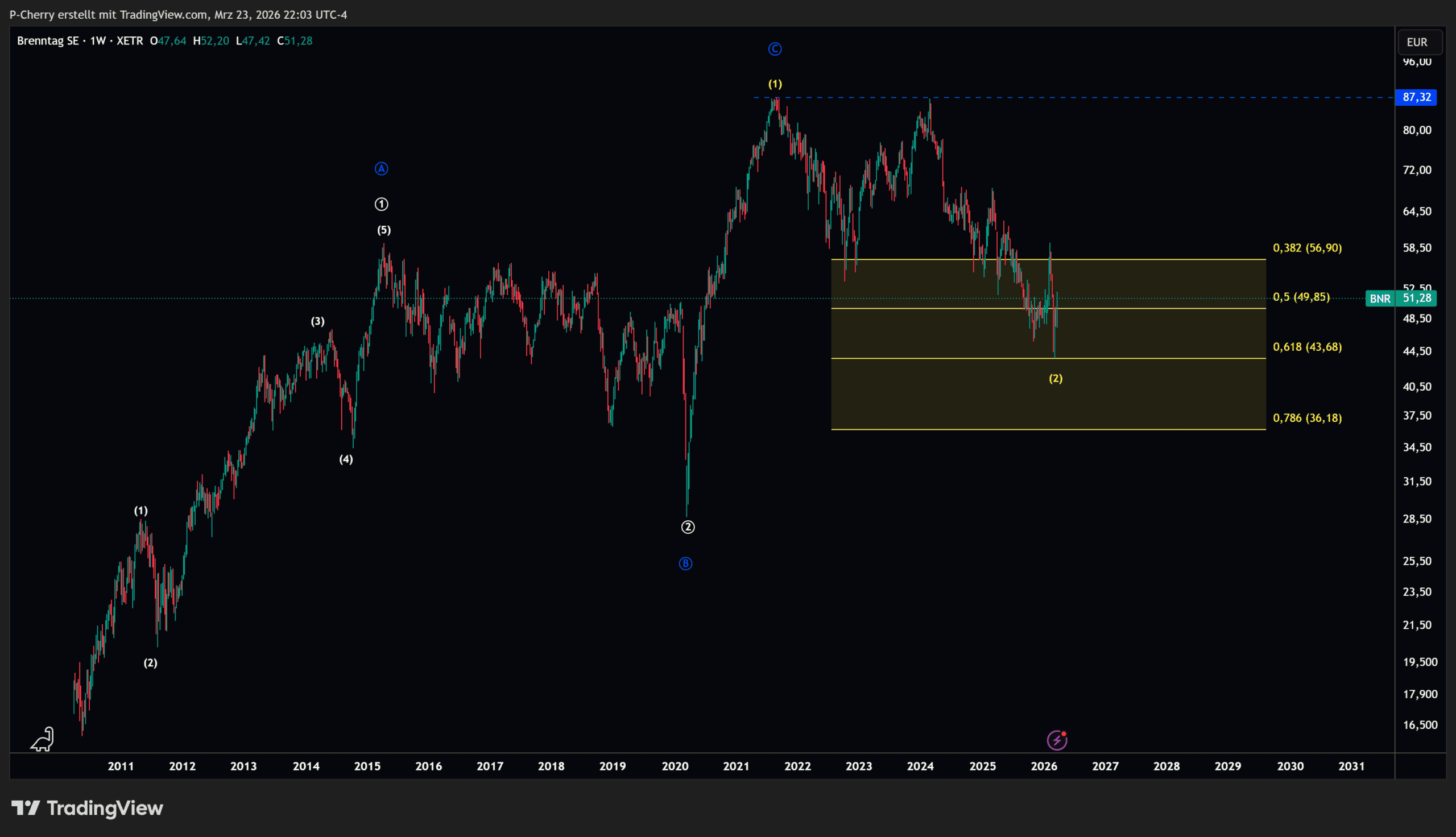Click the 2020 label on time axis
1456x837 pixels.
click(x=675, y=766)
